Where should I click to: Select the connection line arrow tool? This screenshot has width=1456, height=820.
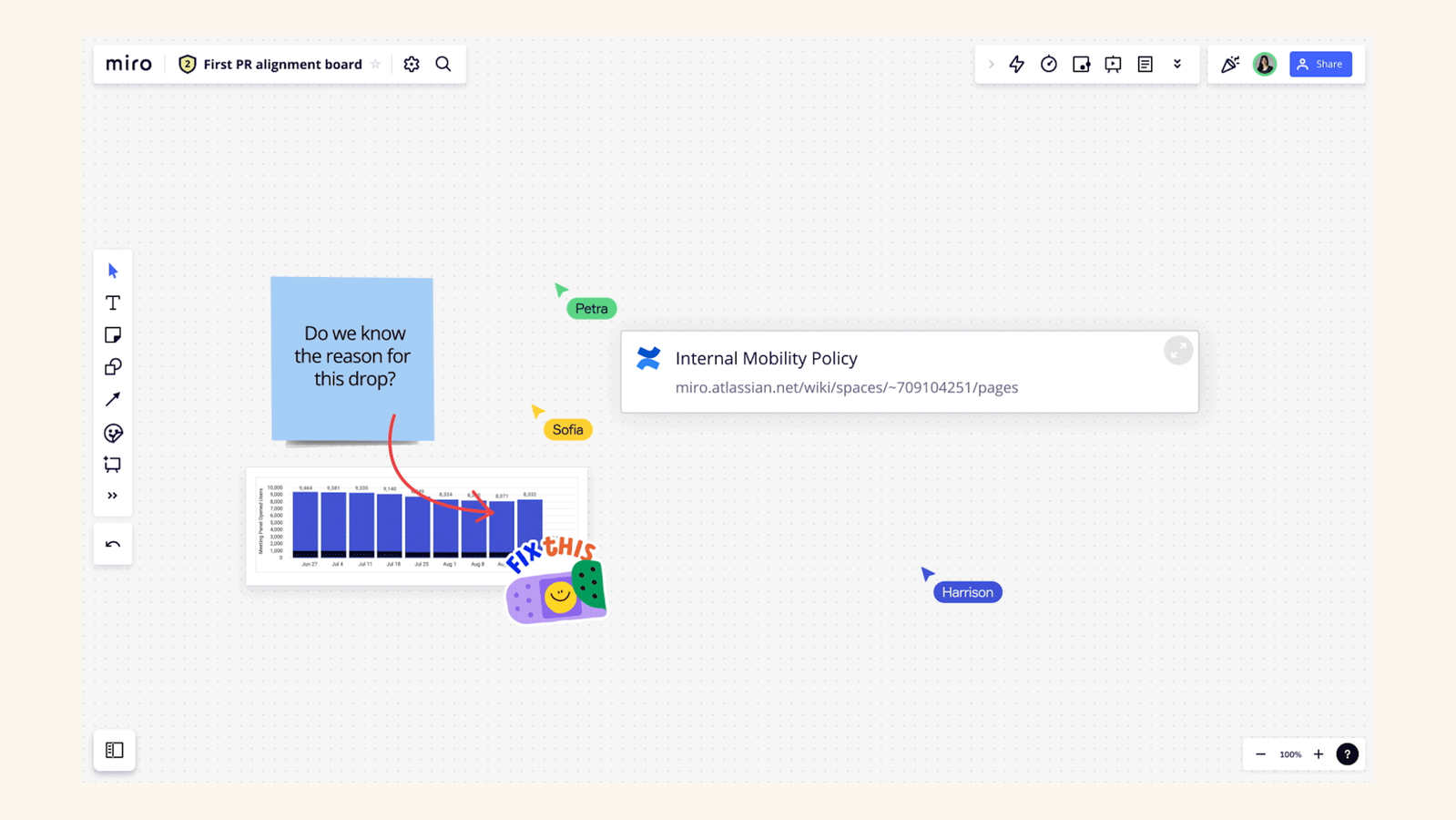(113, 399)
